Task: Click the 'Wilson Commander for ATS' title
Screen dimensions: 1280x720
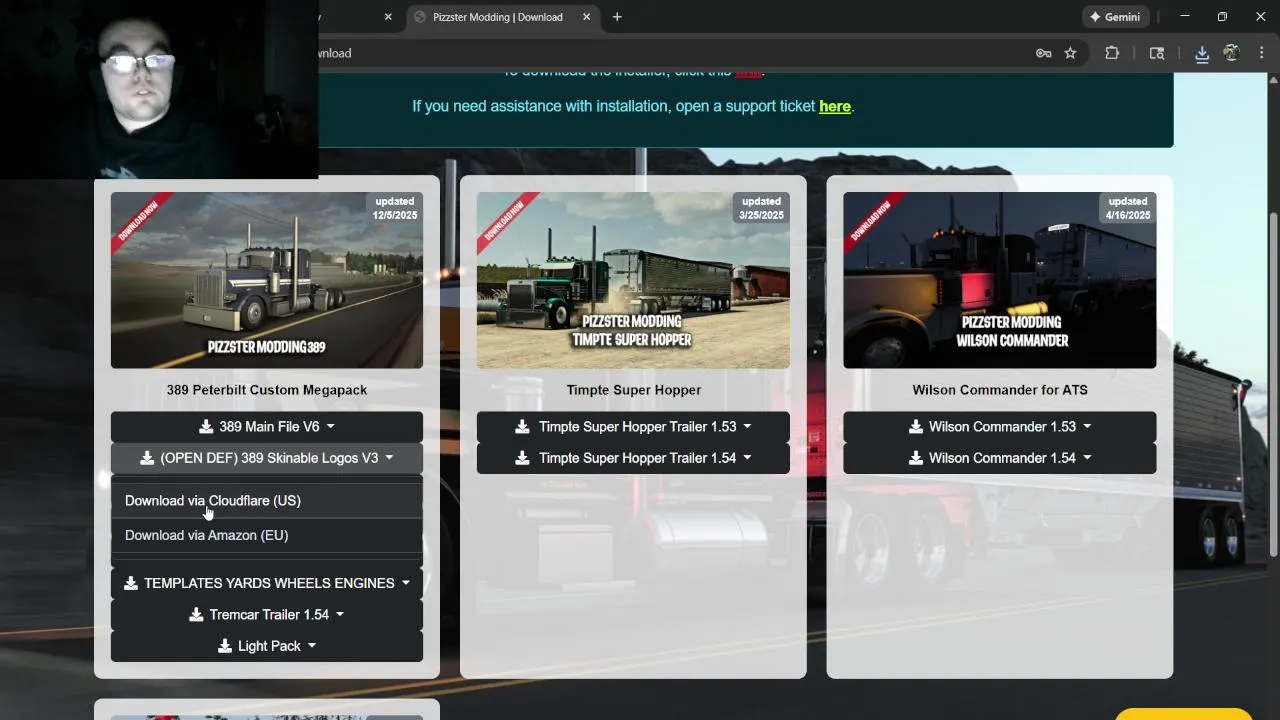Action: 1000,390
